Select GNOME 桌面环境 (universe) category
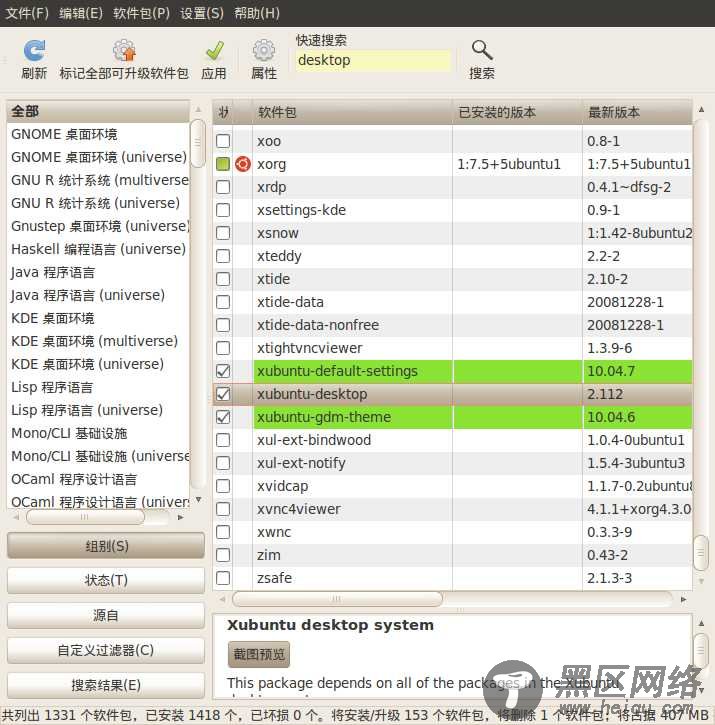The image size is (715, 725). pos(99,157)
